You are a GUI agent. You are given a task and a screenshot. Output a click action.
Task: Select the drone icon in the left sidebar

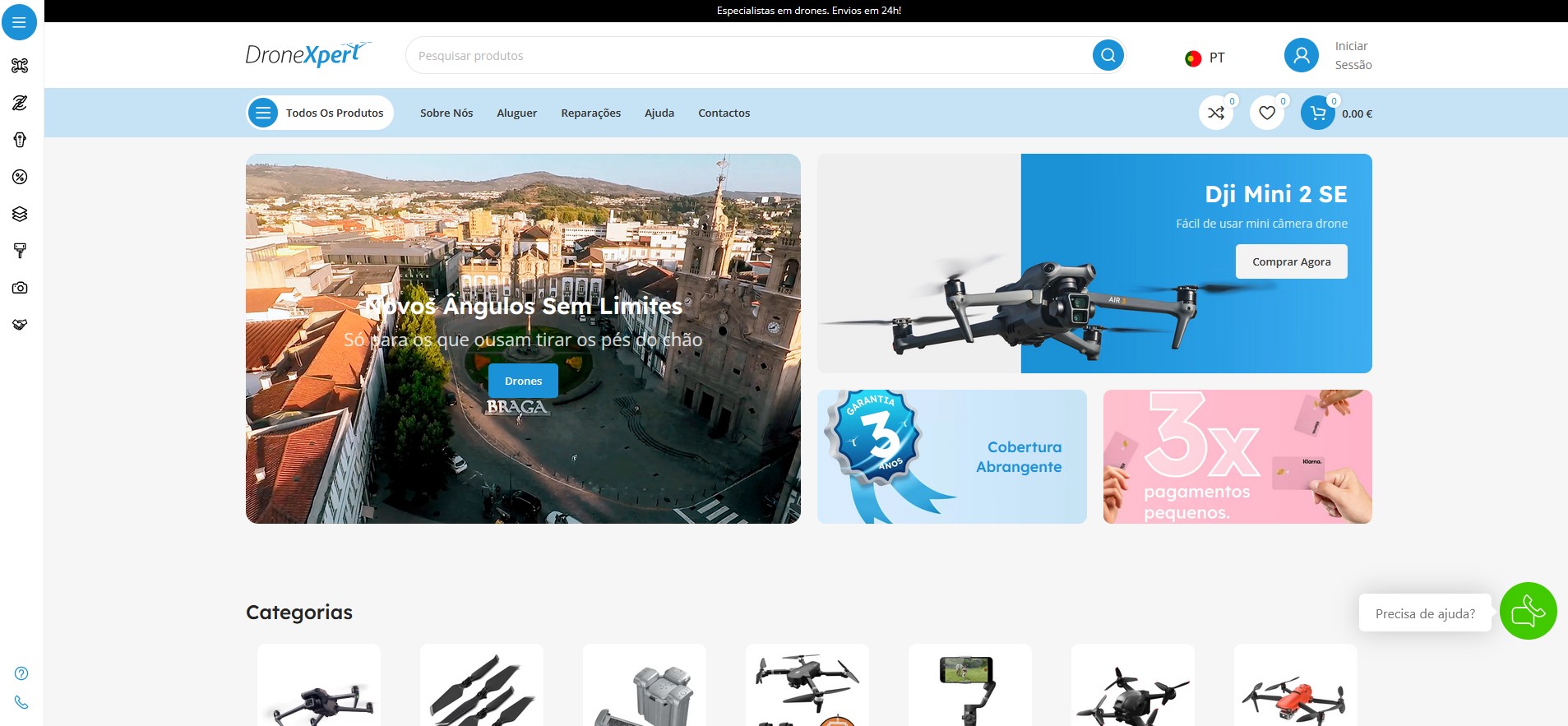pyautogui.click(x=20, y=66)
